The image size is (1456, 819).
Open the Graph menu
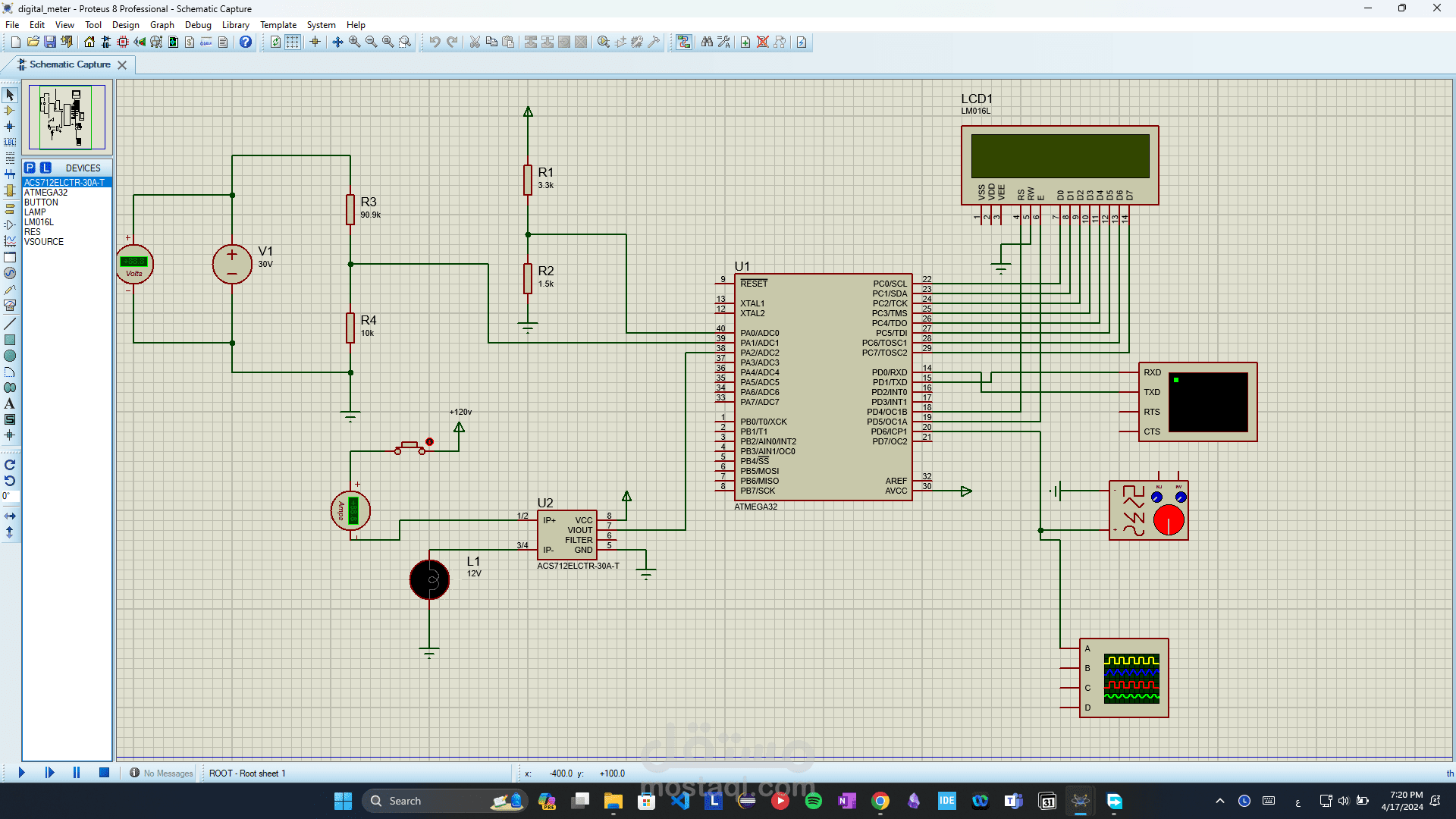coord(162,25)
